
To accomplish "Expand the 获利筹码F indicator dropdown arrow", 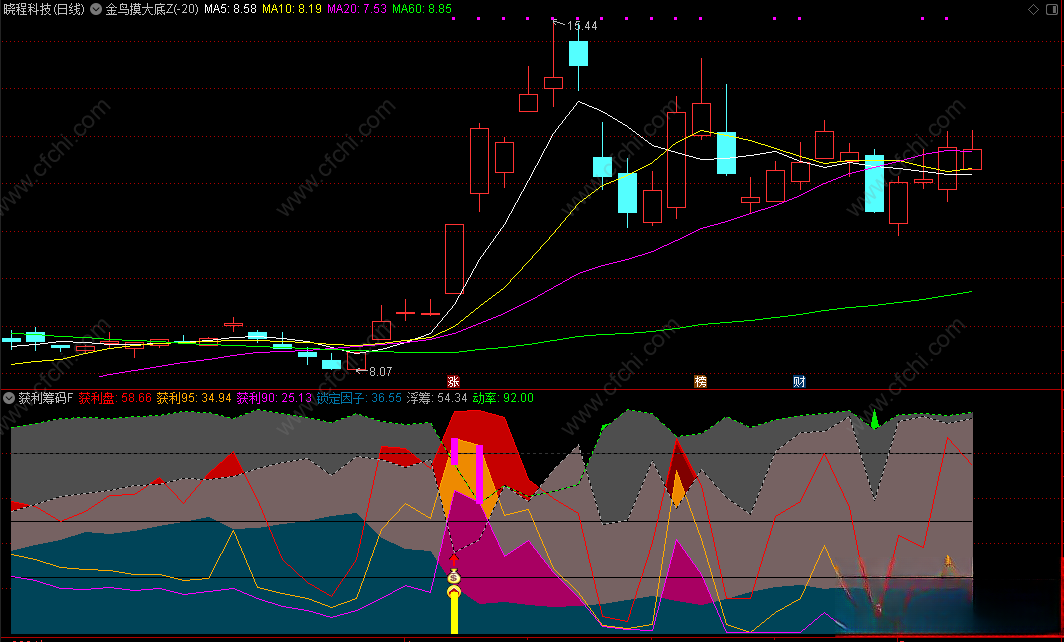I will [9, 398].
